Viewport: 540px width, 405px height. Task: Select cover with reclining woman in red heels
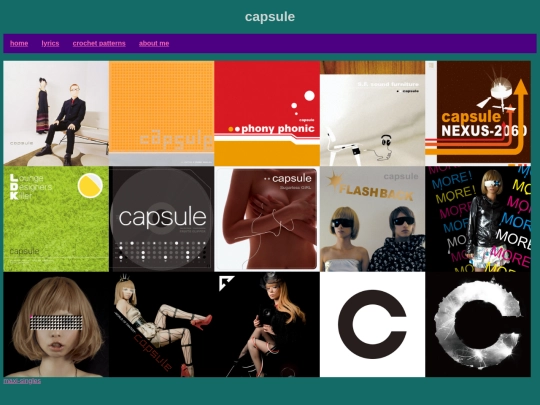[162, 324]
